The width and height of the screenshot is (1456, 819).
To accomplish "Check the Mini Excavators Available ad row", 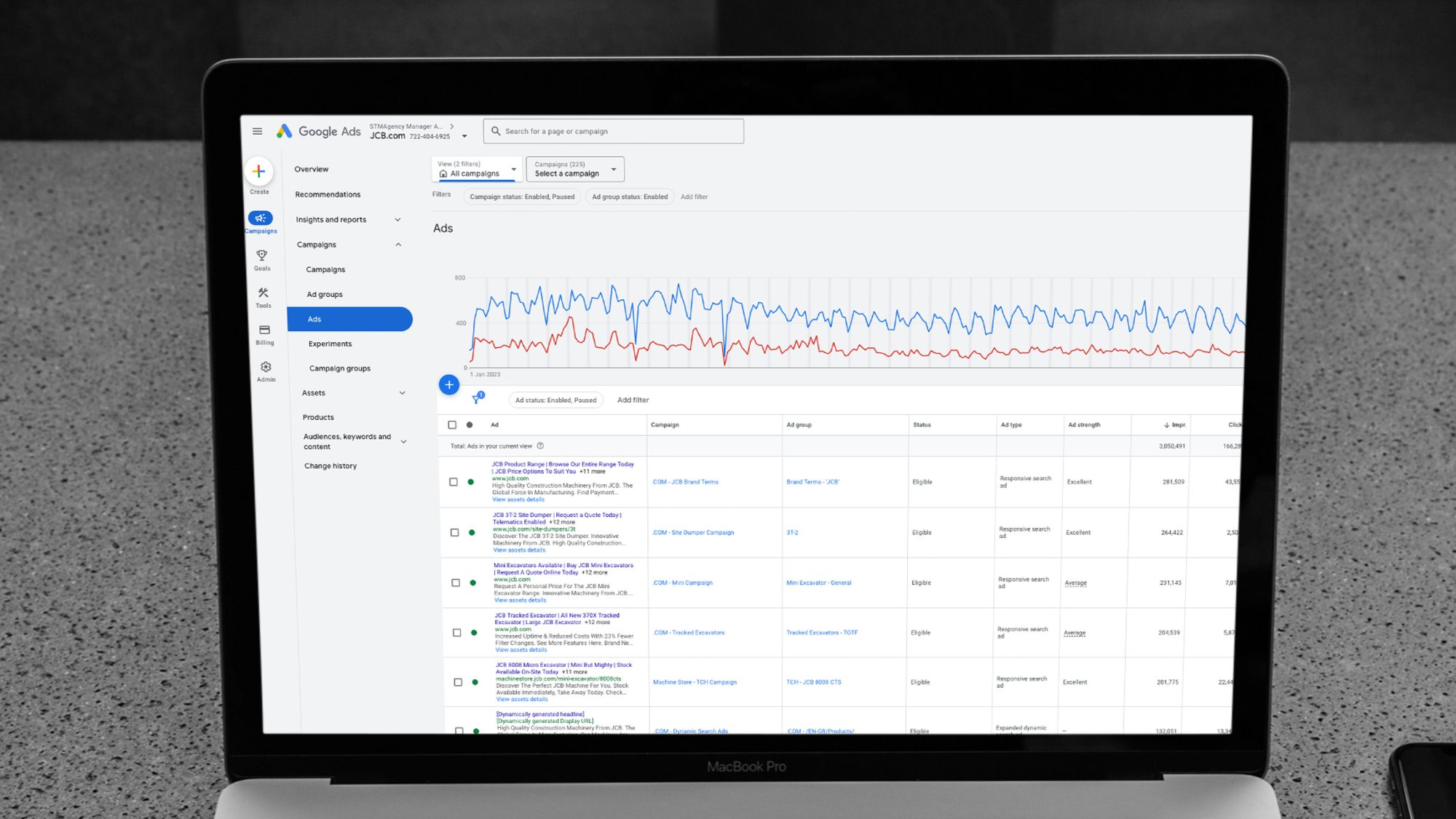I will pyautogui.click(x=456, y=582).
